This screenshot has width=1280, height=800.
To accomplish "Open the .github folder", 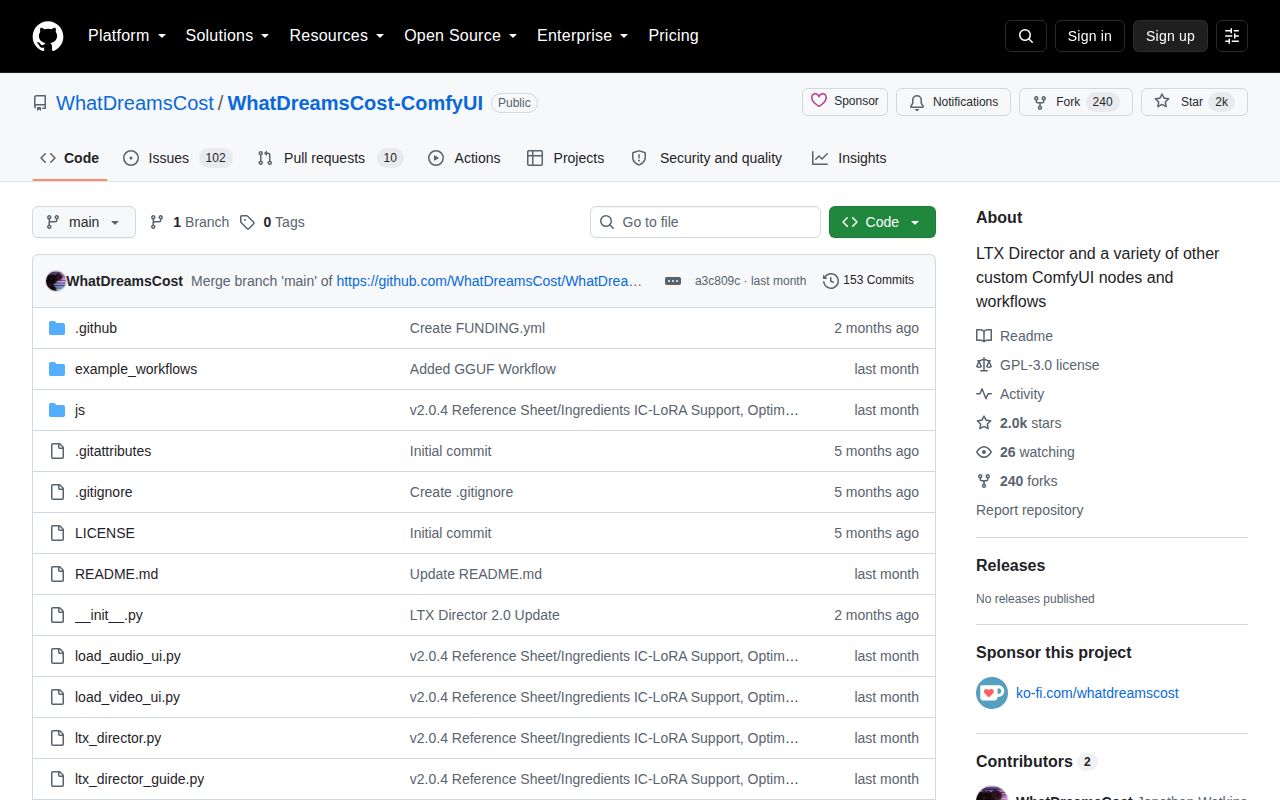I will 96,328.
